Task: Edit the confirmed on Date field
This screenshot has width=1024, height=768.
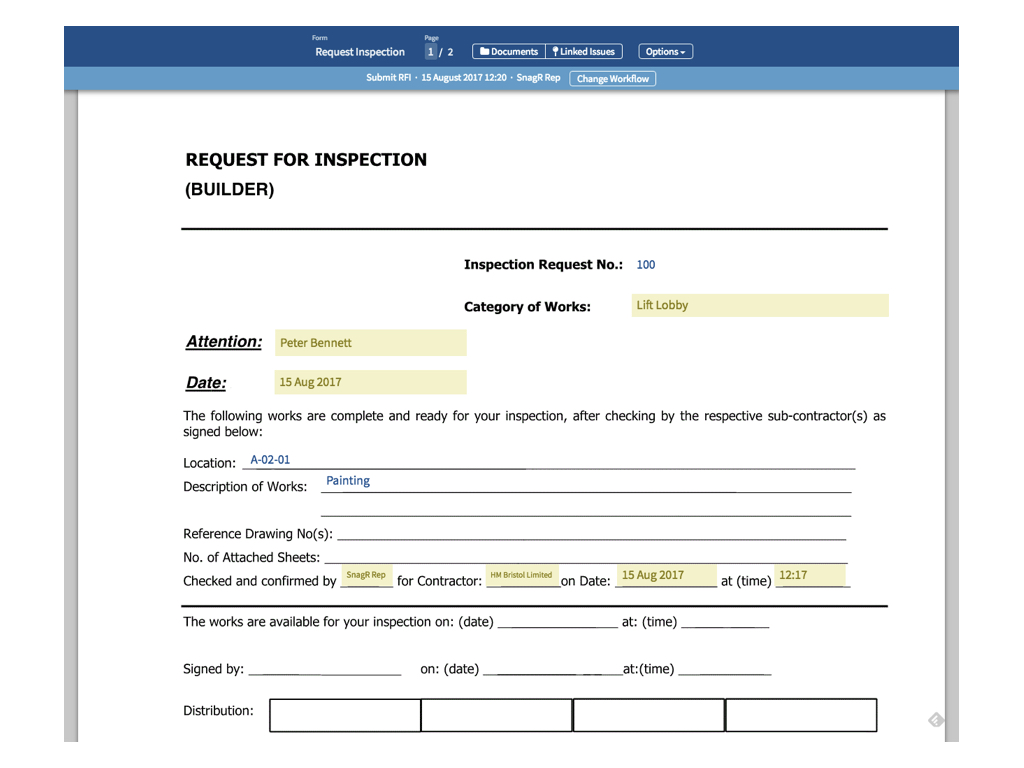Action: click(667, 575)
